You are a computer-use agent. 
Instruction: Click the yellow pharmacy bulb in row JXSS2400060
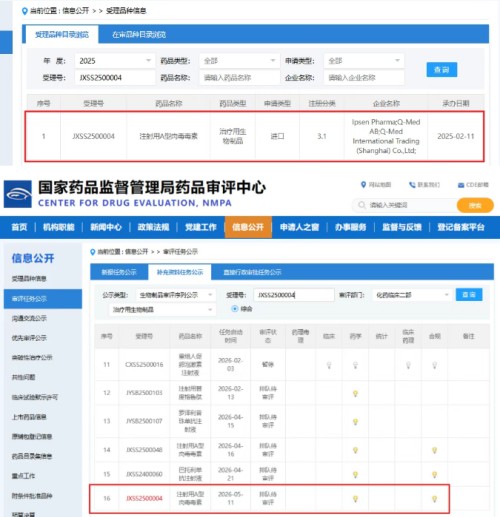tap(355, 474)
